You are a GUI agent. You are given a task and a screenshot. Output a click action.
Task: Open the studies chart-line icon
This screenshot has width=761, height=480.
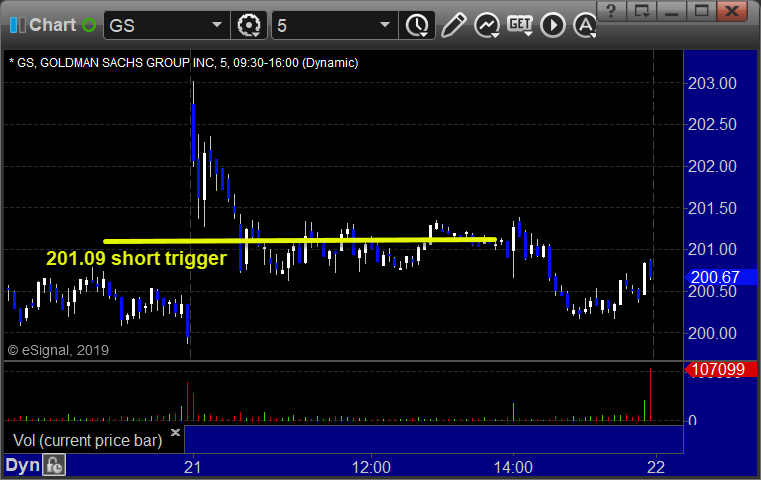coord(487,25)
